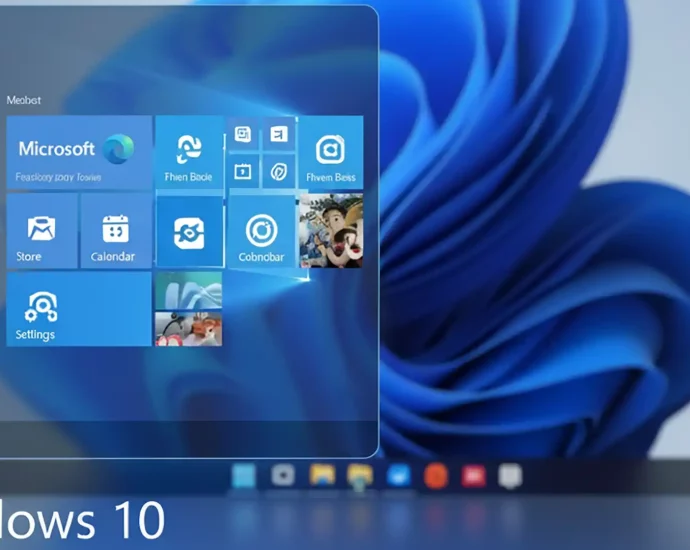690x550 pixels.
Task: Open the abstract teal wave image tile
Action: [x=189, y=291]
